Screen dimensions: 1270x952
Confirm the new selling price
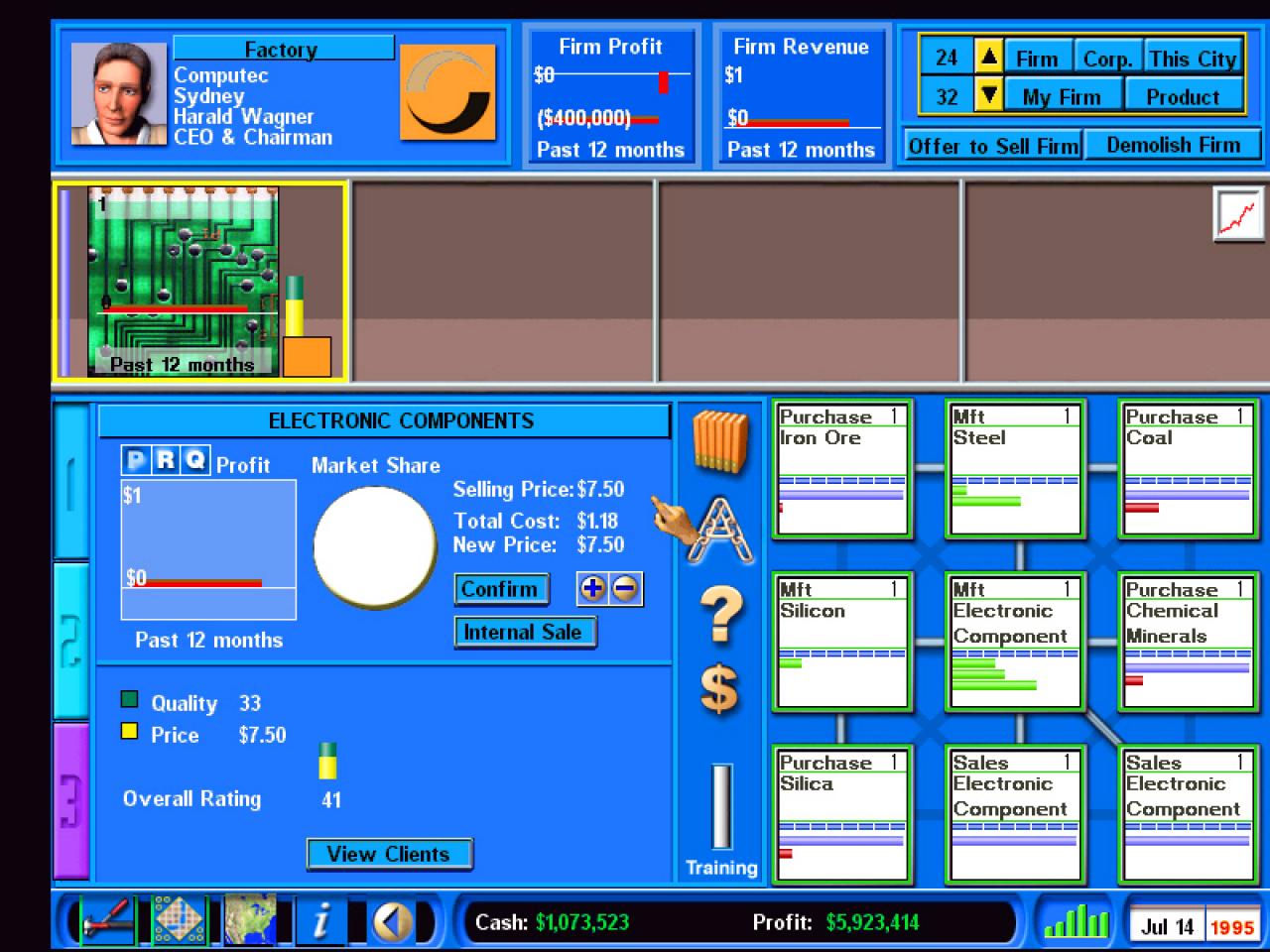[501, 589]
